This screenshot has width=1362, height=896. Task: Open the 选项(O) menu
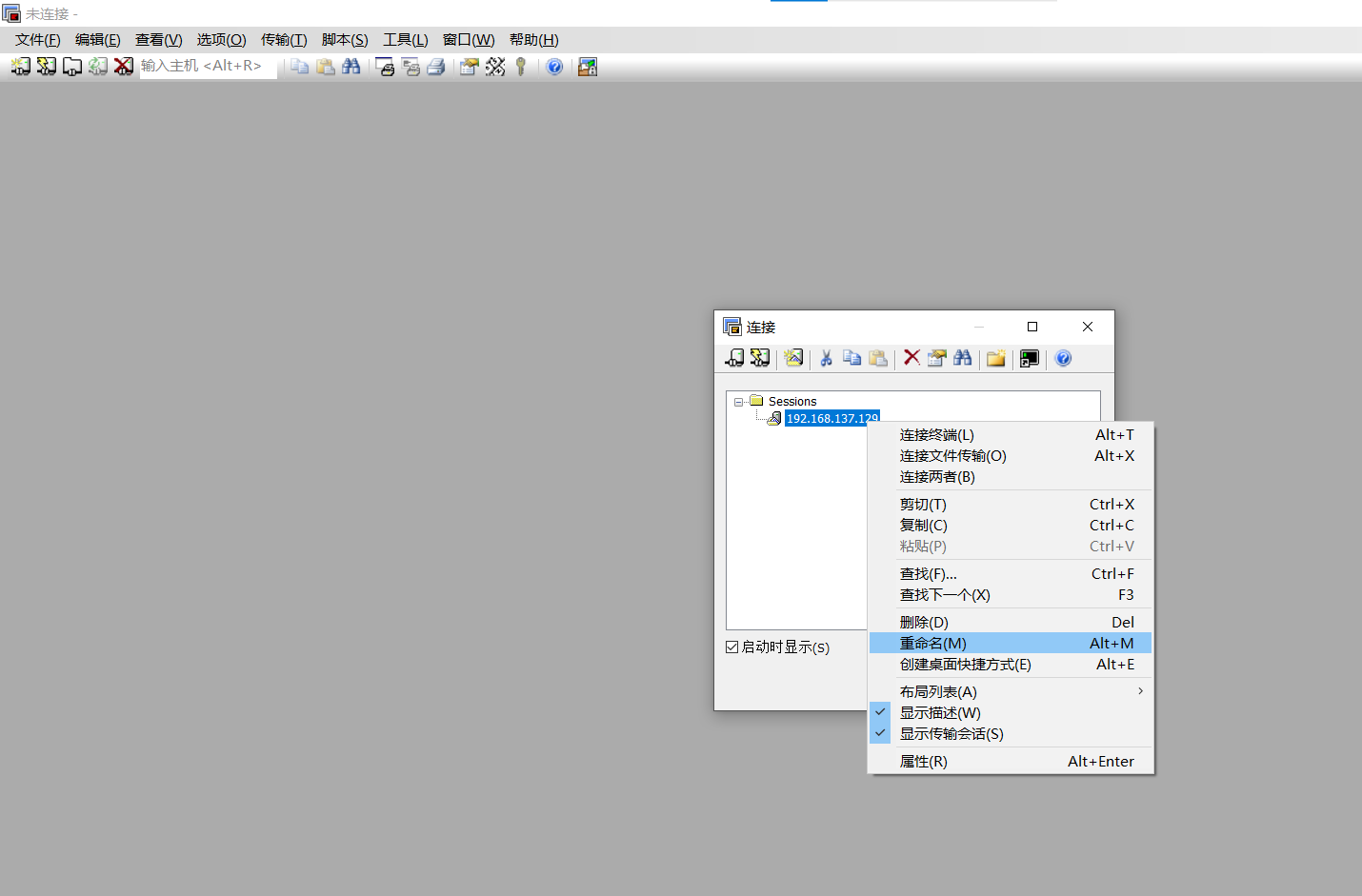pyautogui.click(x=222, y=40)
